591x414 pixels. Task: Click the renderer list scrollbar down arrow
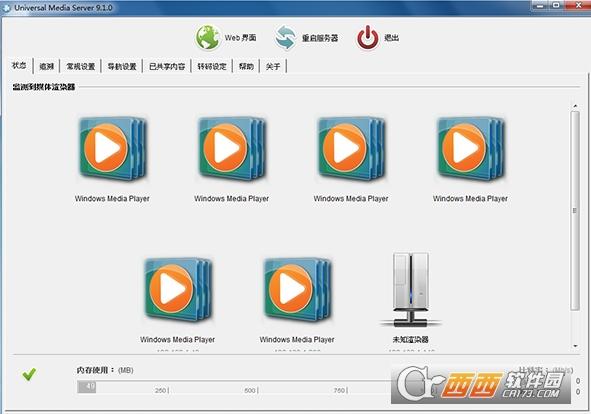click(575, 346)
